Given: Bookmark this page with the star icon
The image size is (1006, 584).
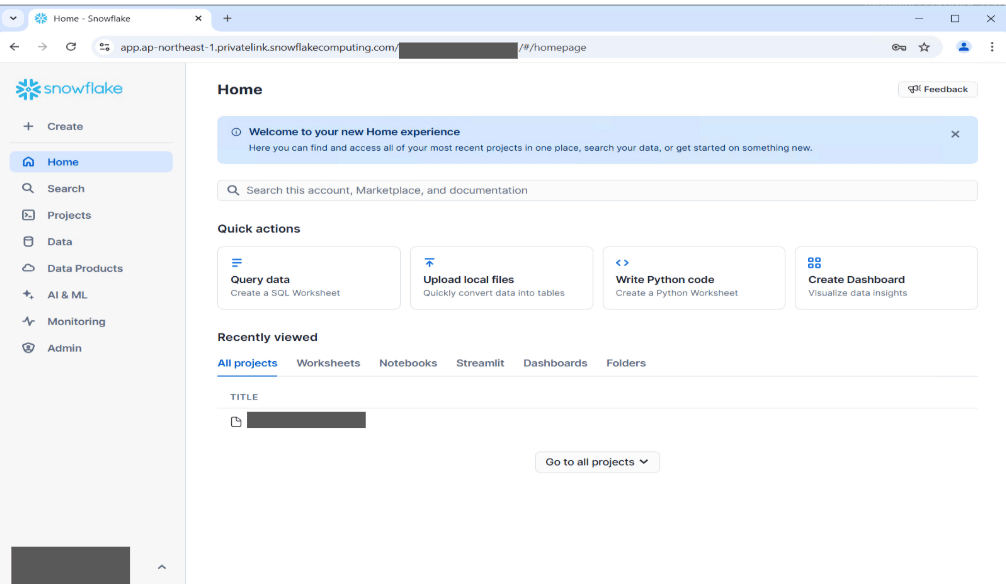Looking at the screenshot, I should 924,47.
